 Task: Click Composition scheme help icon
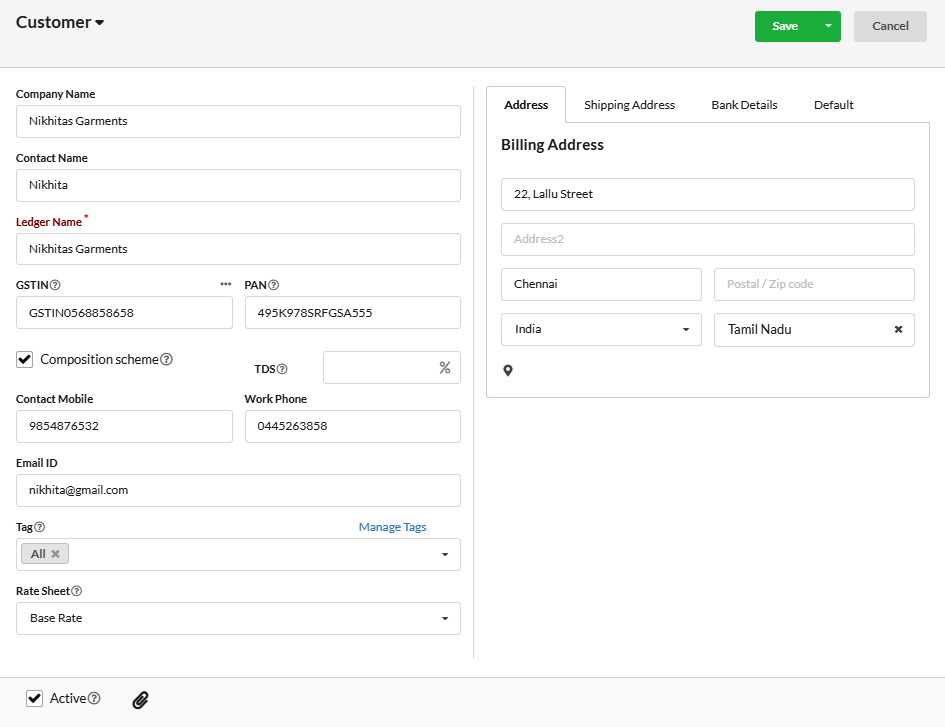167,359
